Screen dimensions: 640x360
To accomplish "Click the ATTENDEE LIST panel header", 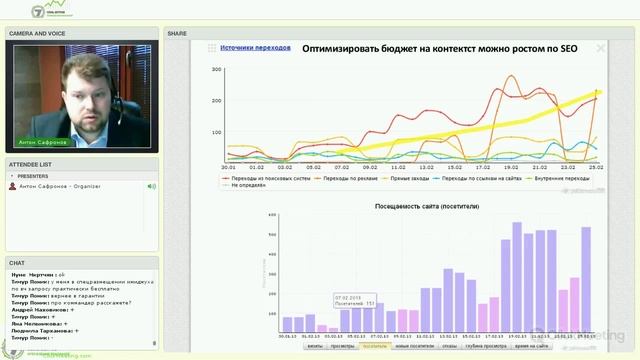I will point(82,164).
